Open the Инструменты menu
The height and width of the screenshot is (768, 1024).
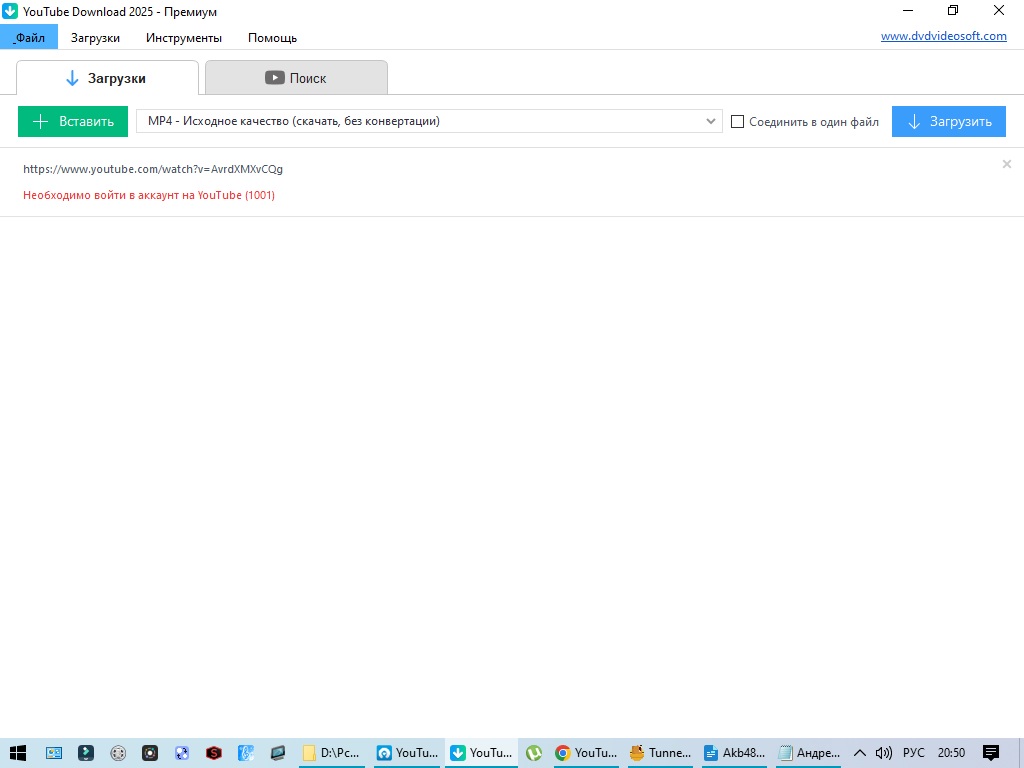click(x=184, y=38)
